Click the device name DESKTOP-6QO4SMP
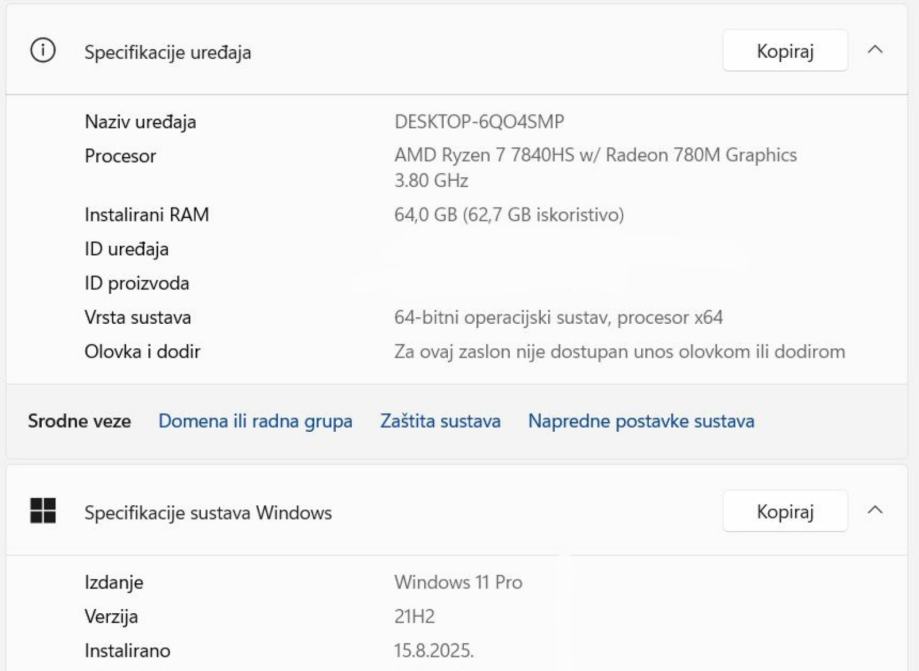 click(479, 122)
